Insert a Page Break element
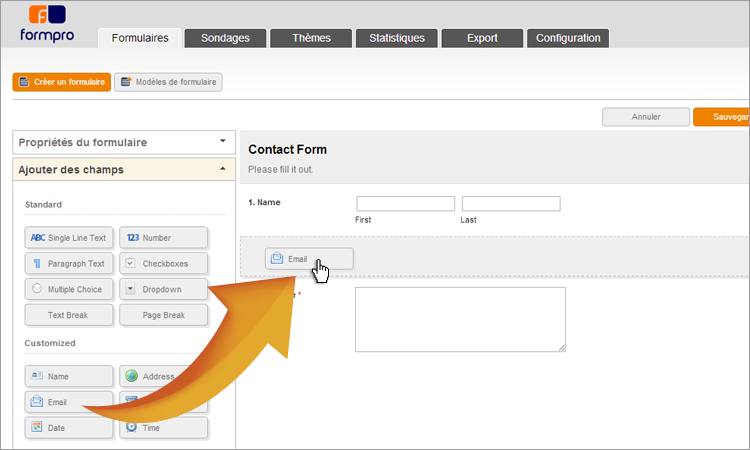The image size is (750, 450). tap(163, 315)
